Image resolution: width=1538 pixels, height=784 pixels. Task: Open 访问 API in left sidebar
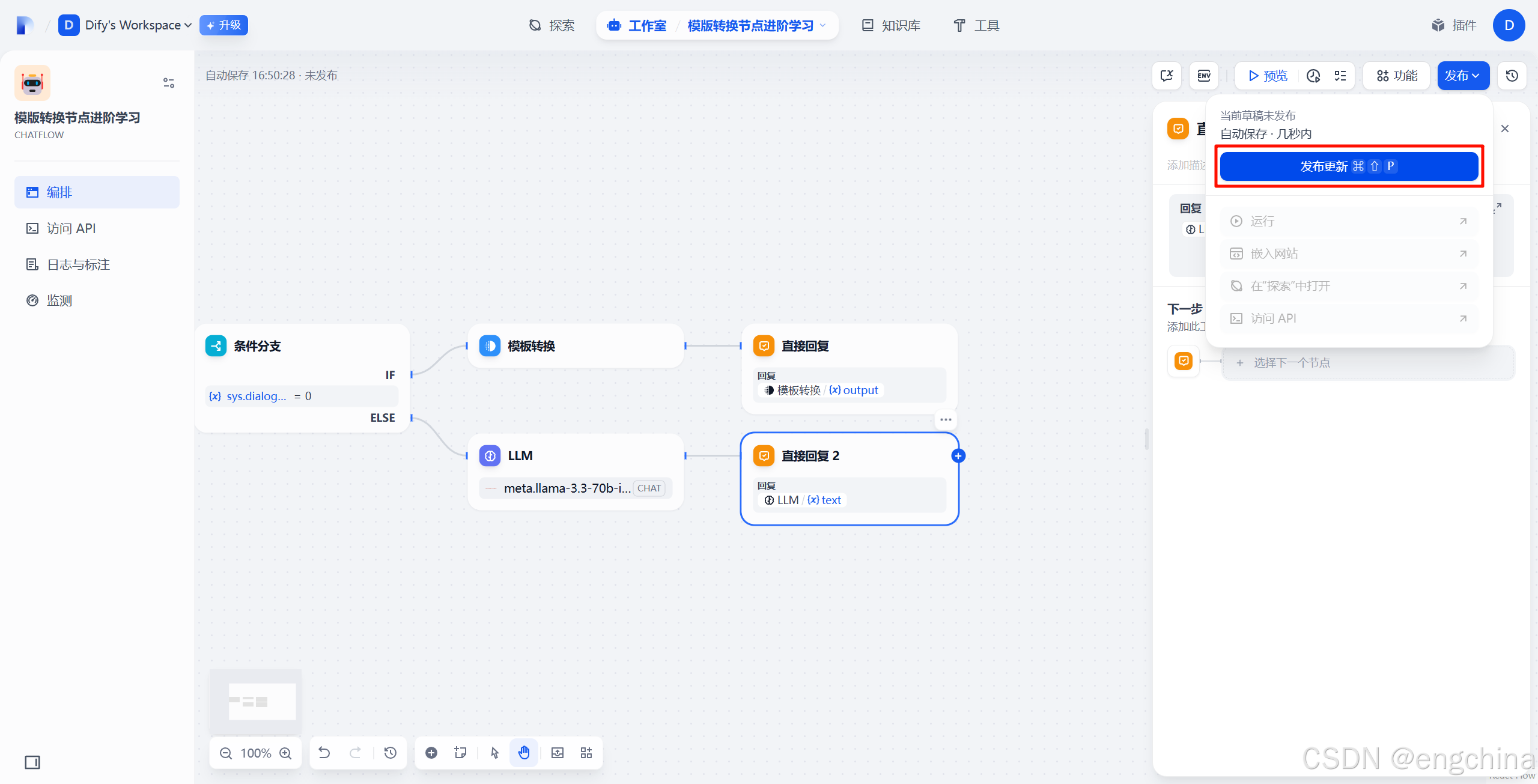coord(71,228)
